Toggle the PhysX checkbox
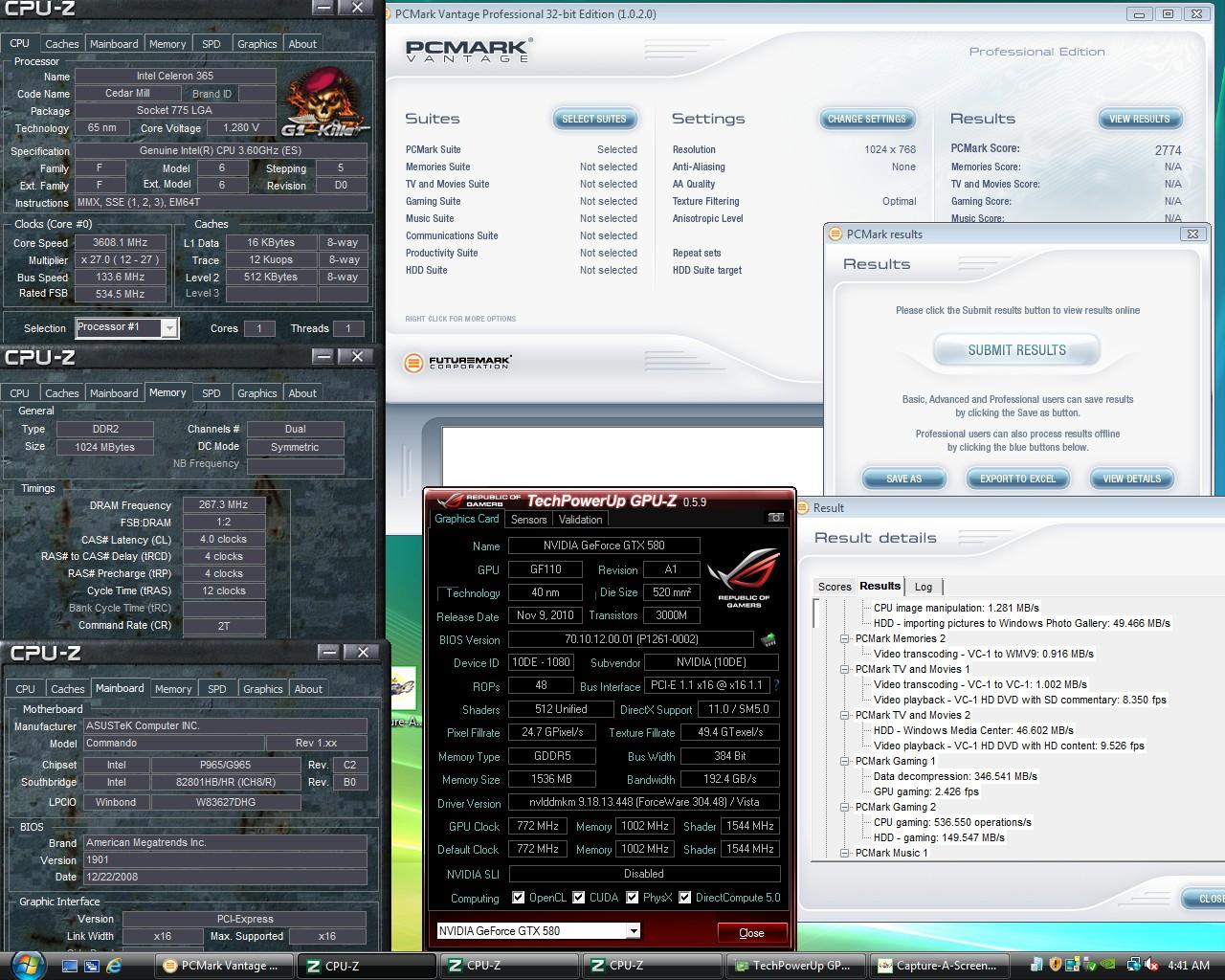This screenshot has width=1225, height=980. tap(633, 898)
